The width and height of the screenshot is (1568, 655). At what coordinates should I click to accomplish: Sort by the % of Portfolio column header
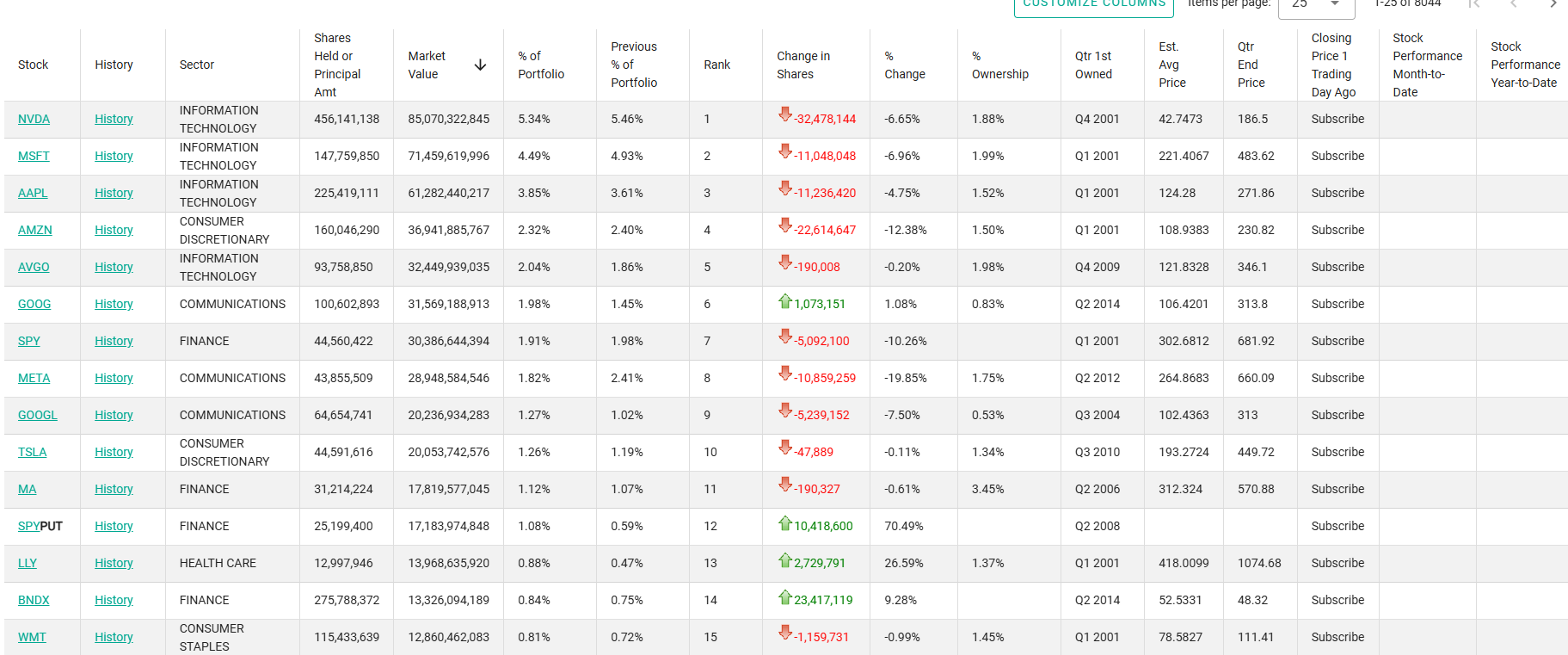pos(541,65)
